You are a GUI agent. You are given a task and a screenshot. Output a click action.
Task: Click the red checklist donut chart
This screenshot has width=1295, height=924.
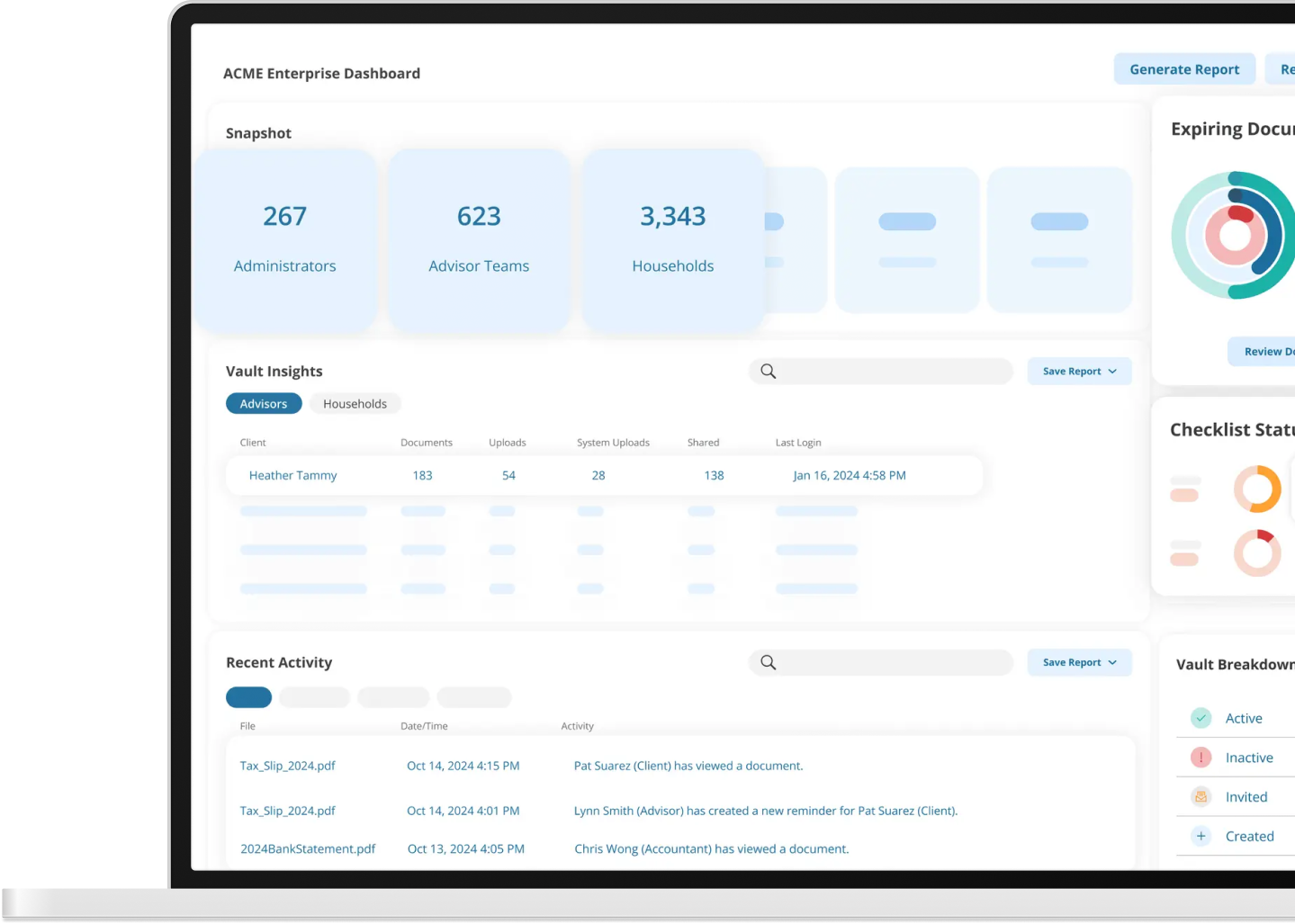pos(1256,552)
